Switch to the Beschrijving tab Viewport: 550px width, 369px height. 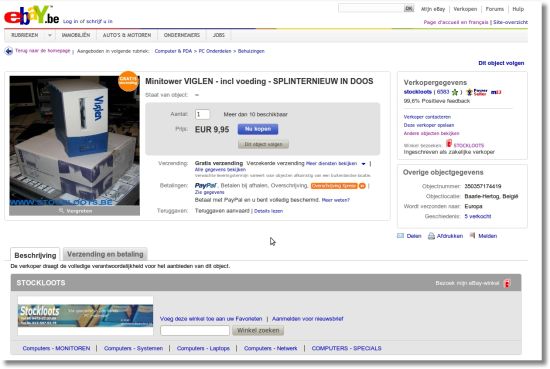pyautogui.click(x=35, y=255)
